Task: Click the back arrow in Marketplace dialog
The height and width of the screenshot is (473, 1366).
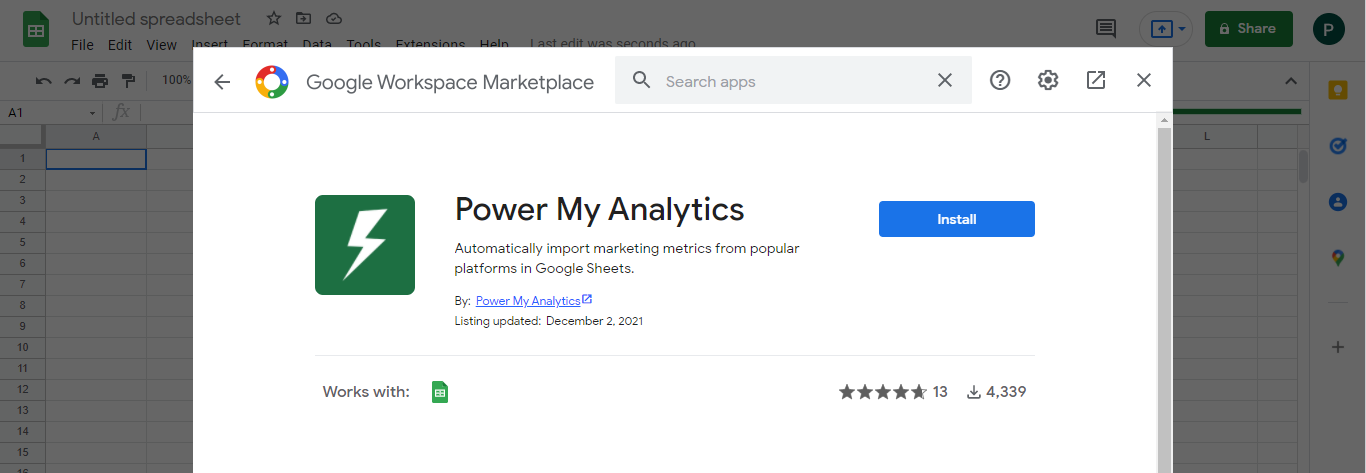Action: click(x=222, y=81)
